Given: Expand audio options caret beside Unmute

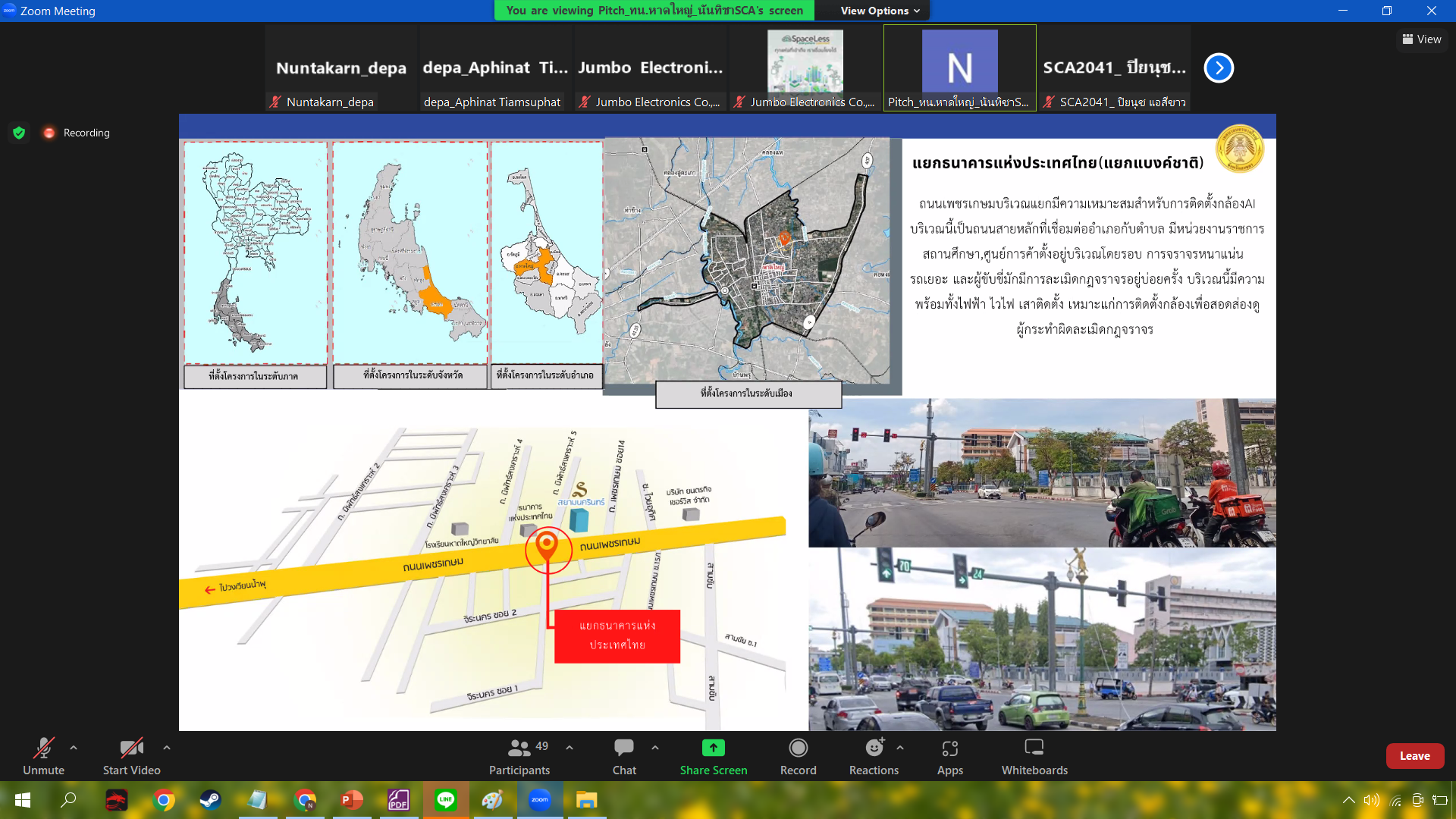Looking at the screenshot, I should (74, 748).
